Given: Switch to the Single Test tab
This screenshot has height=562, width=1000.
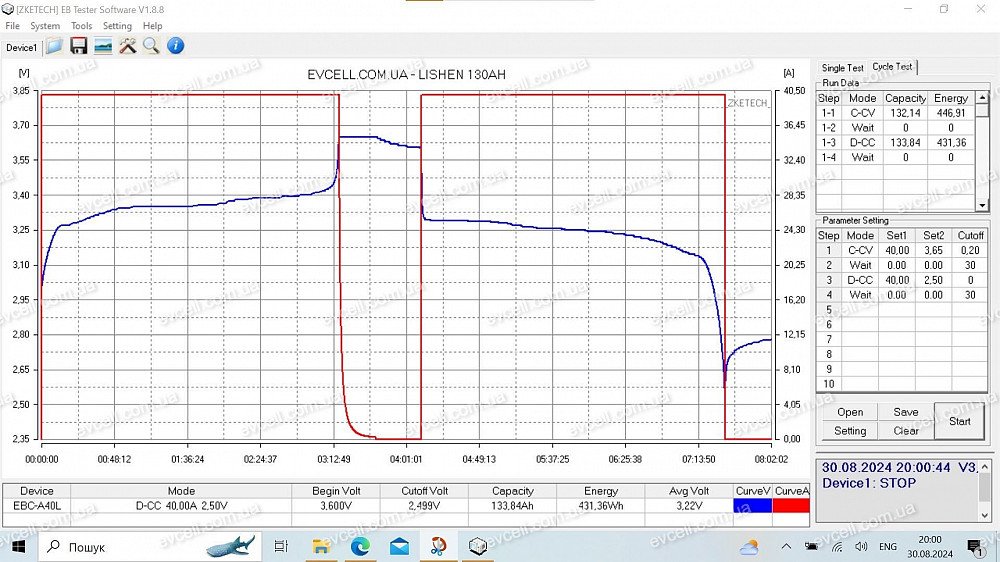Looking at the screenshot, I should 842,68.
